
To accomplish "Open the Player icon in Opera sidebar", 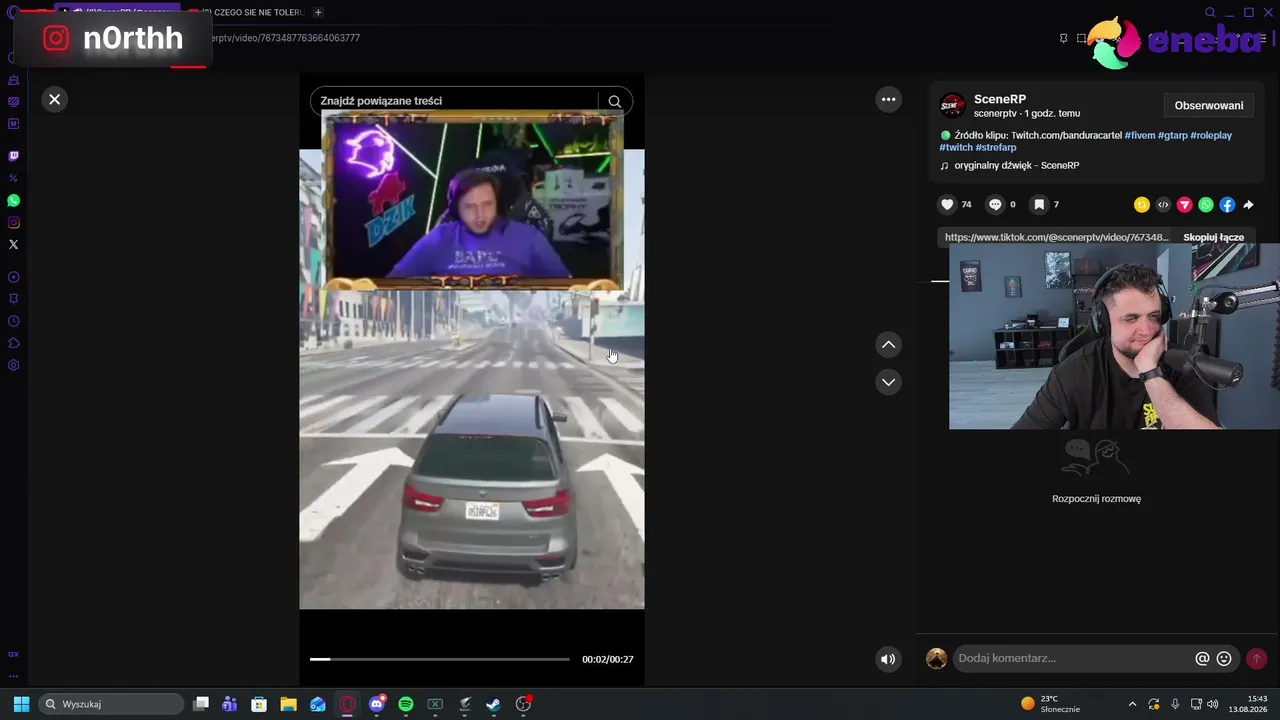I will 14,277.
